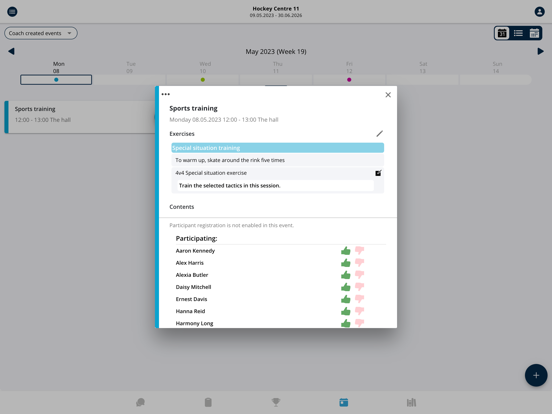Image resolution: width=552 pixels, height=414 pixels.
Task: Go to previous week arrow
Action: point(11,51)
